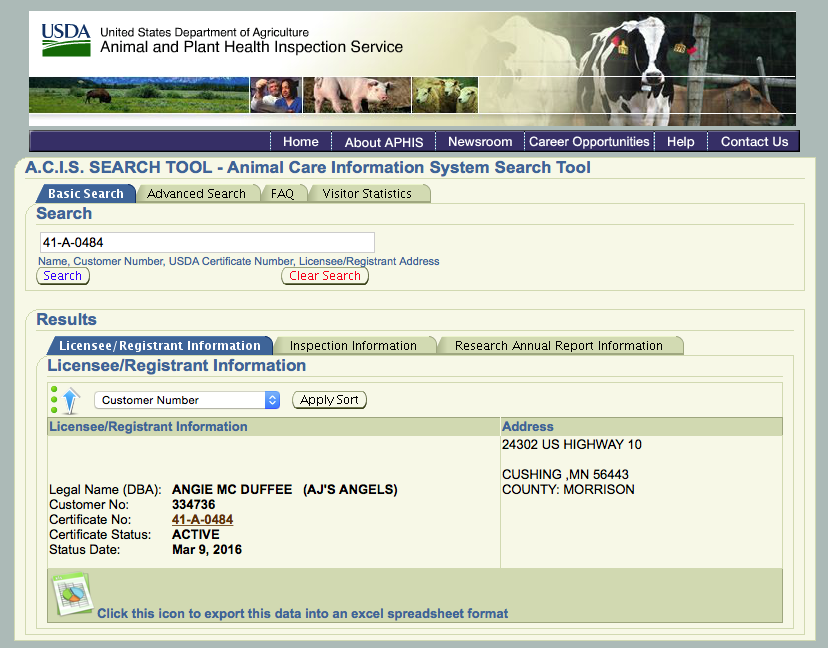The width and height of the screenshot is (828, 648).
Task: Open the FAQ tab
Action: 283,194
